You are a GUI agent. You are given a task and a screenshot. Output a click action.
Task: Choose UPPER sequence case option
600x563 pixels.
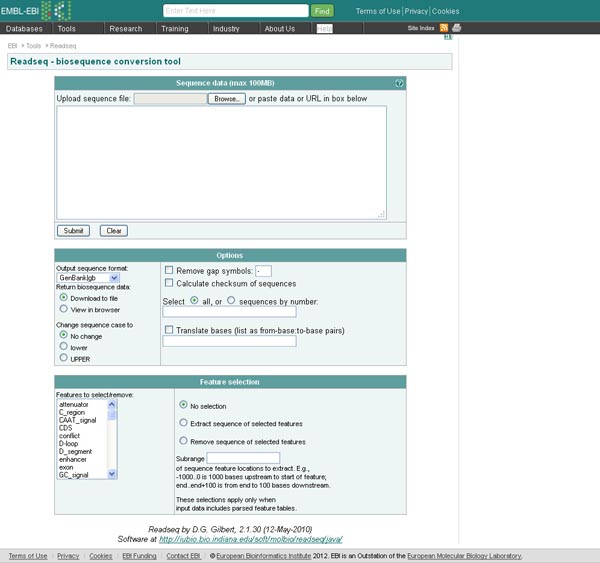tap(64, 357)
